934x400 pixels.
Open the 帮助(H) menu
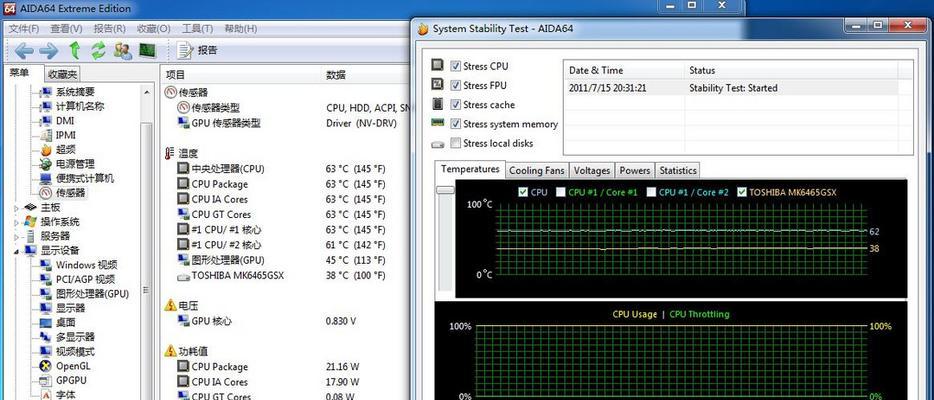tap(241, 29)
